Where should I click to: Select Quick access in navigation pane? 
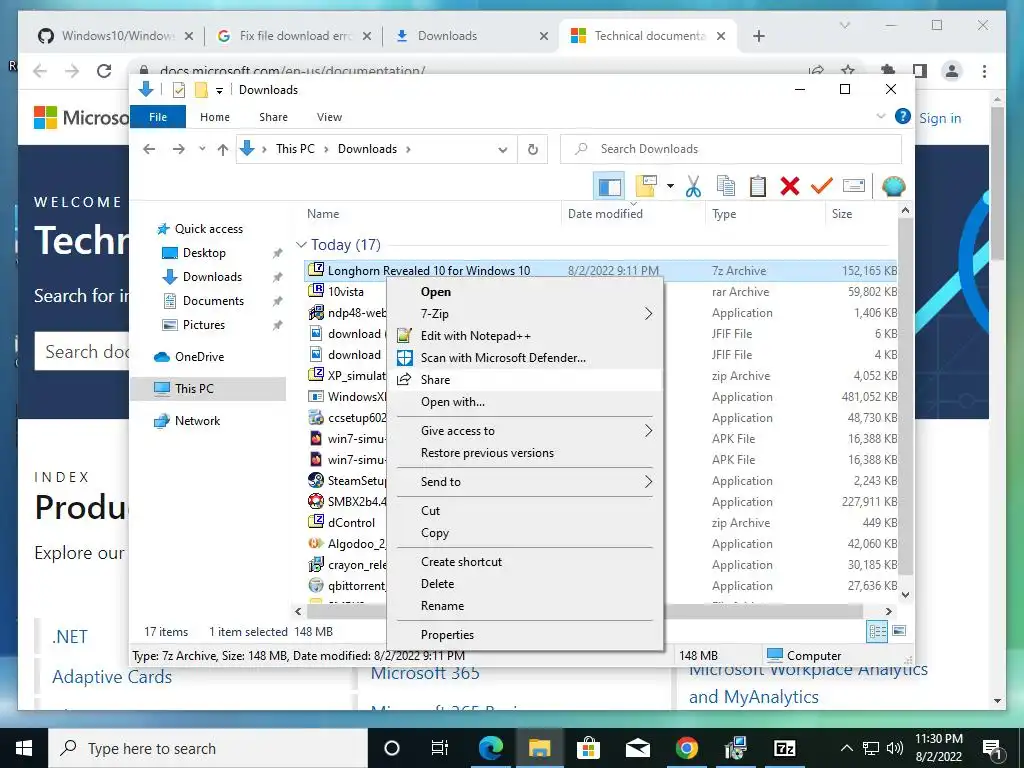208,229
